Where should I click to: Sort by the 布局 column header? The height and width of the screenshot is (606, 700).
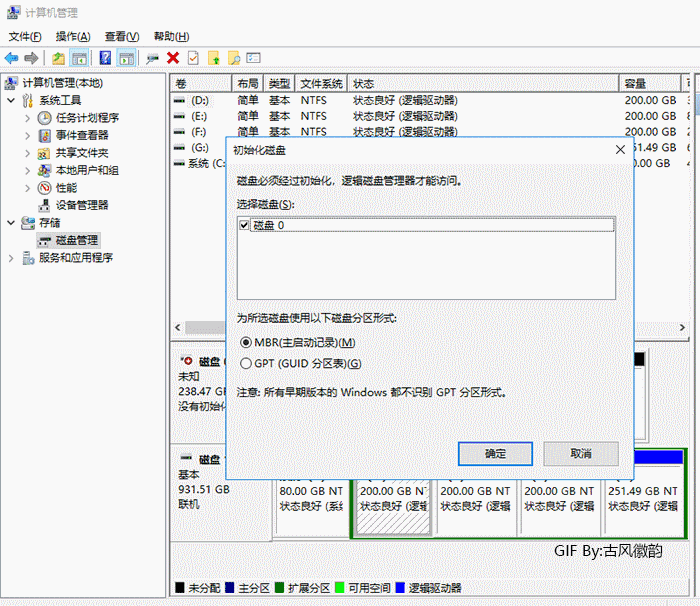(x=248, y=84)
